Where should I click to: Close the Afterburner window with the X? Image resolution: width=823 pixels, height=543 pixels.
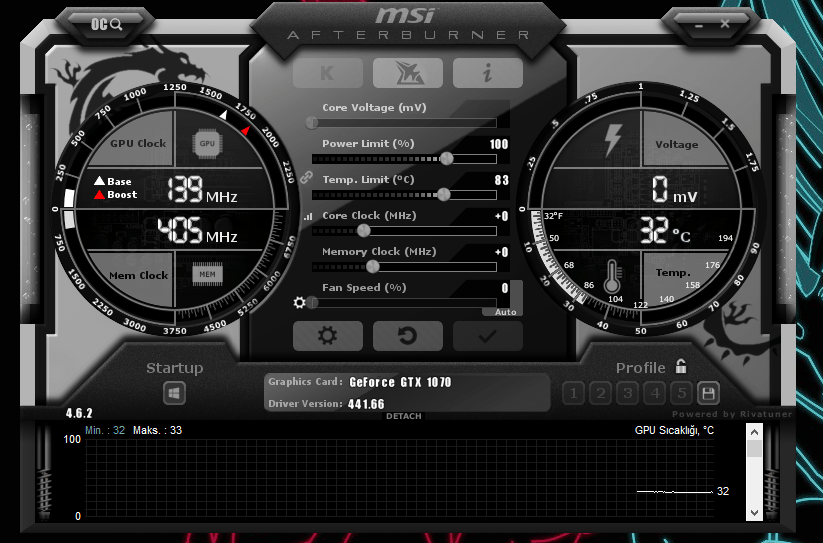click(725, 24)
